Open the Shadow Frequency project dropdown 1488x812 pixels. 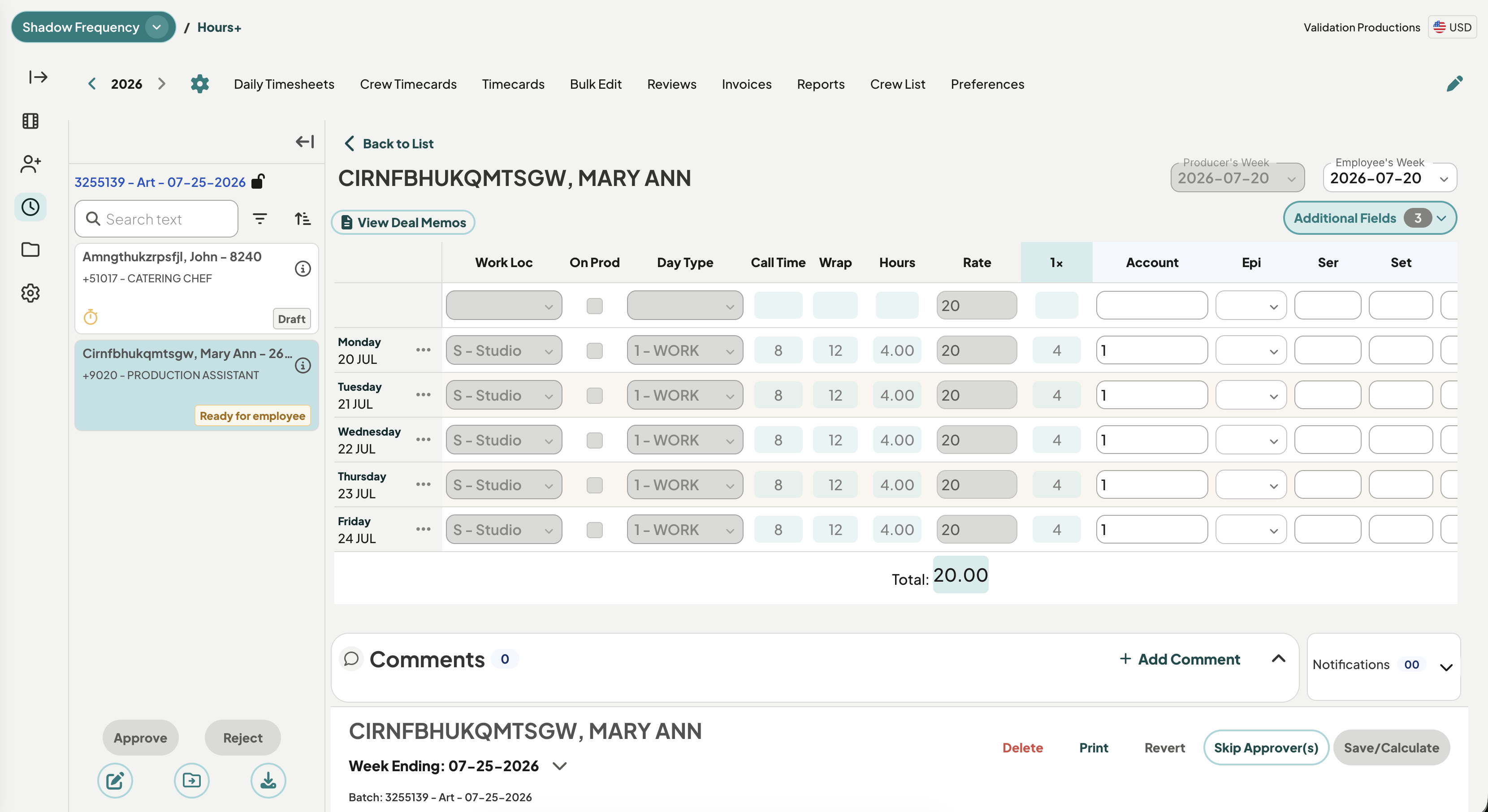click(x=94, y=27)
